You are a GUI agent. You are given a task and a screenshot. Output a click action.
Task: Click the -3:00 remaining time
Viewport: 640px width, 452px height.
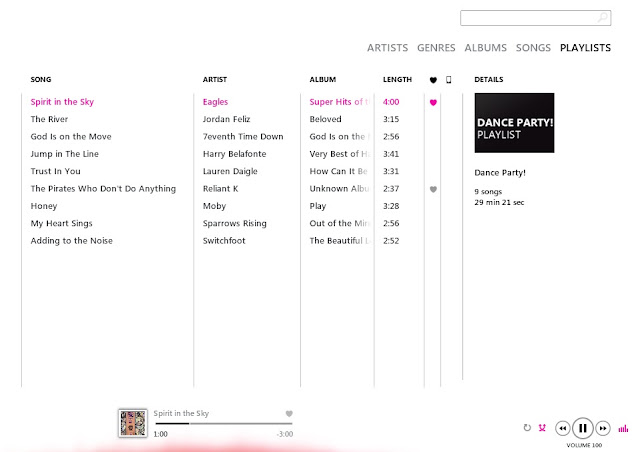[284, 434]
